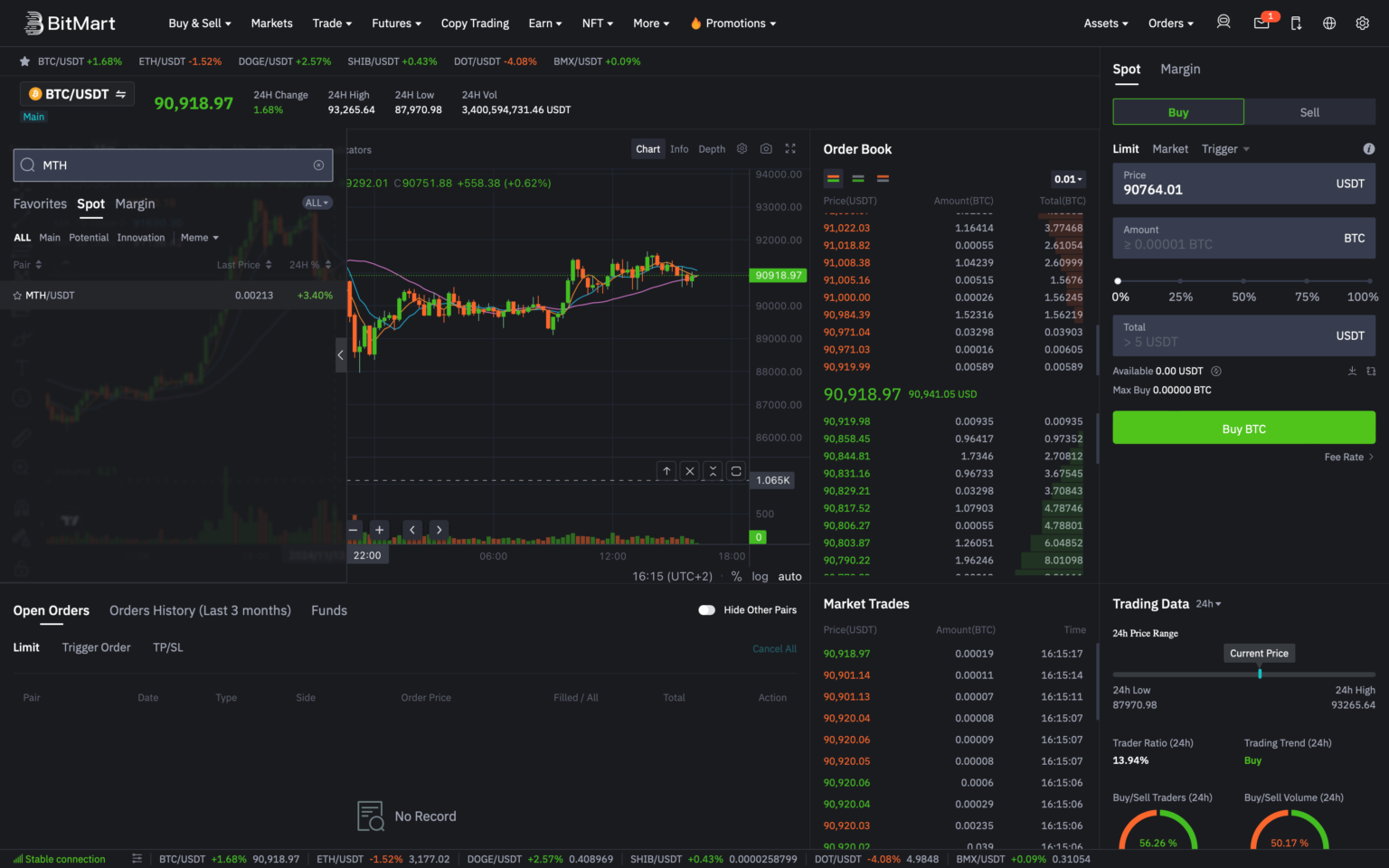Open BTC/USDT pair selector

(x=78, y=94)
